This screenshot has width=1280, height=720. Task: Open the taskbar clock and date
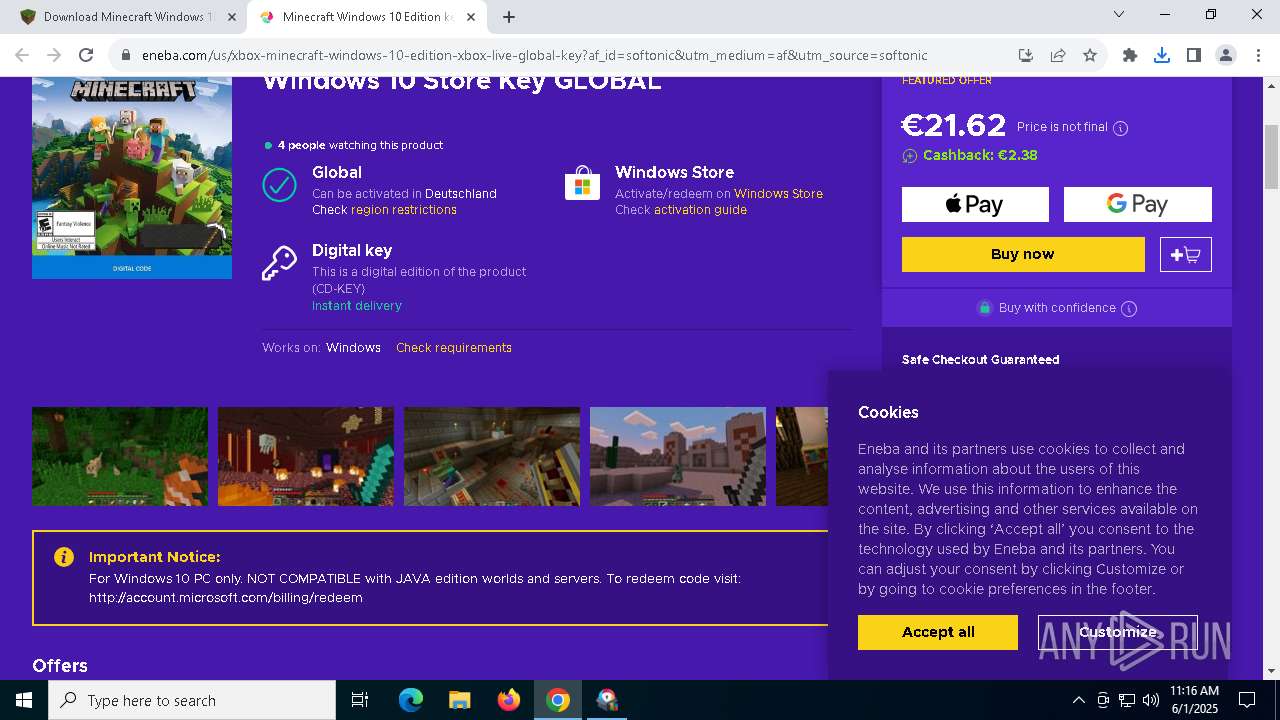[1194, 700]
